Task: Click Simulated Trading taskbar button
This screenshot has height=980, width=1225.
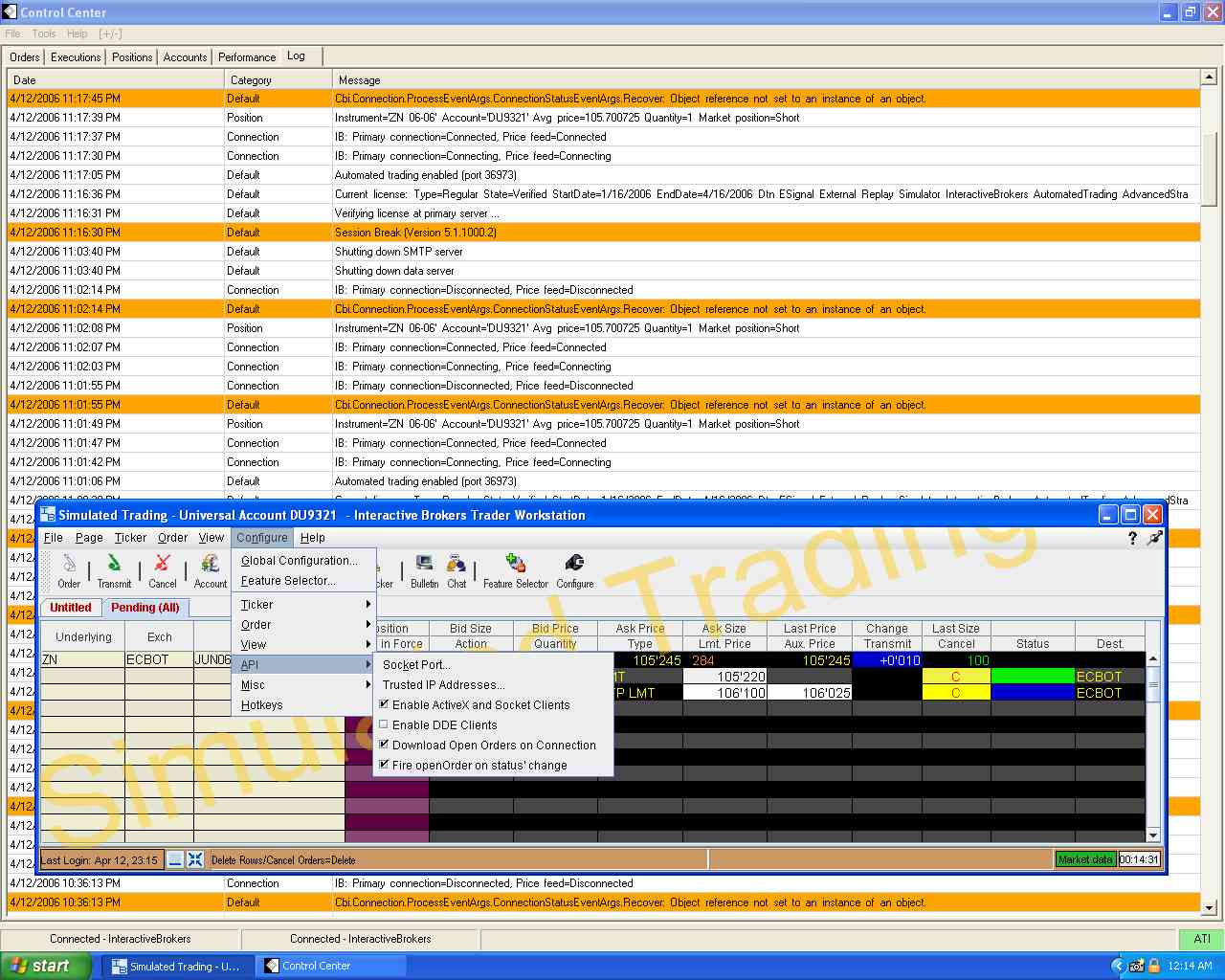Action: point(177,966)
